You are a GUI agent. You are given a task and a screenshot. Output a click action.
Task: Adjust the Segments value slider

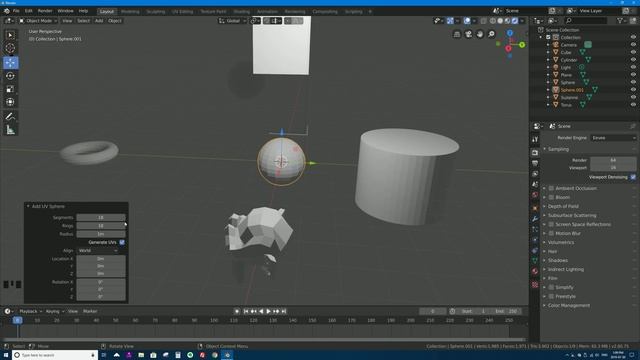[101, 218]
